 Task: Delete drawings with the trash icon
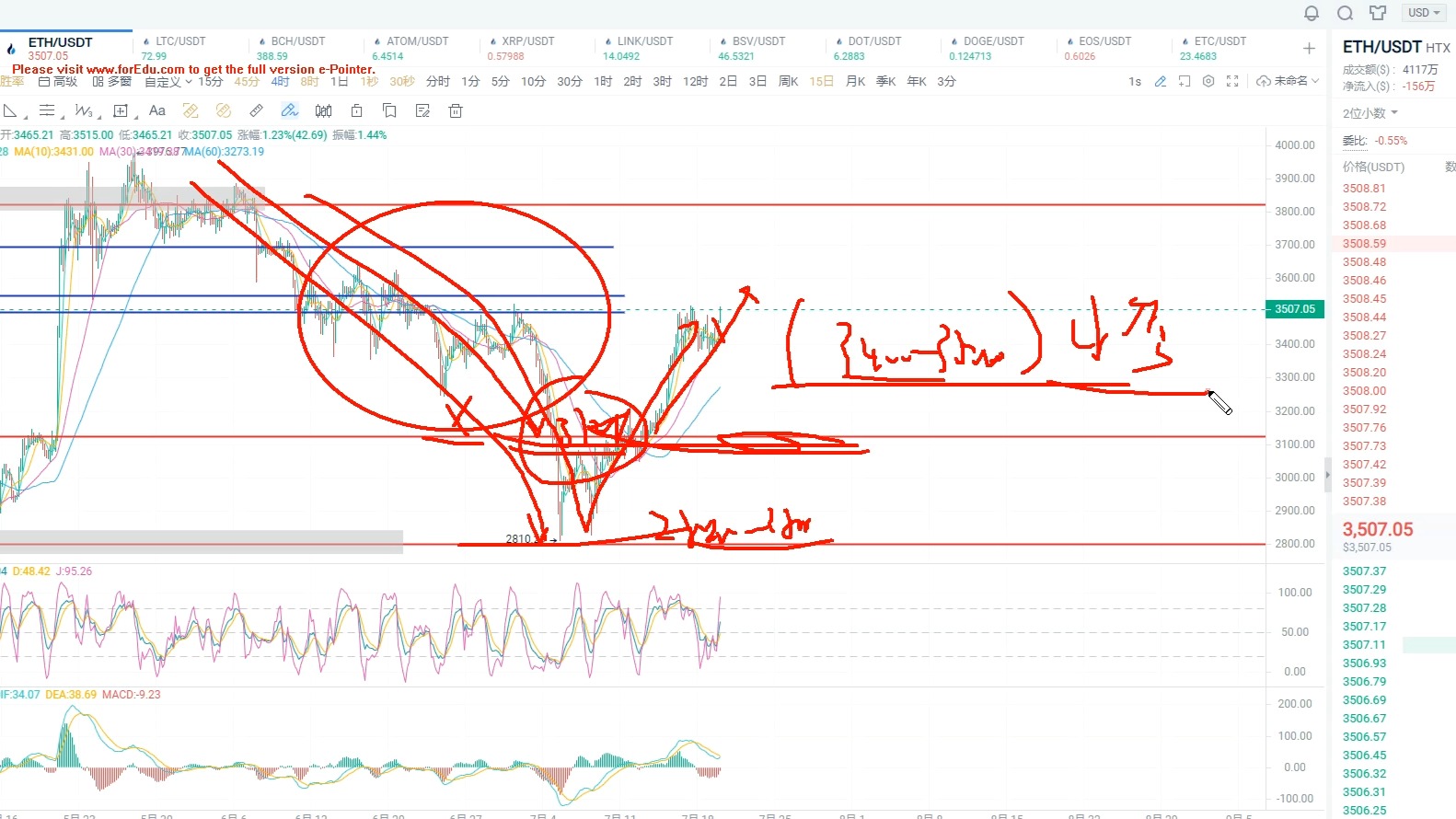click(x=456, y=111)
